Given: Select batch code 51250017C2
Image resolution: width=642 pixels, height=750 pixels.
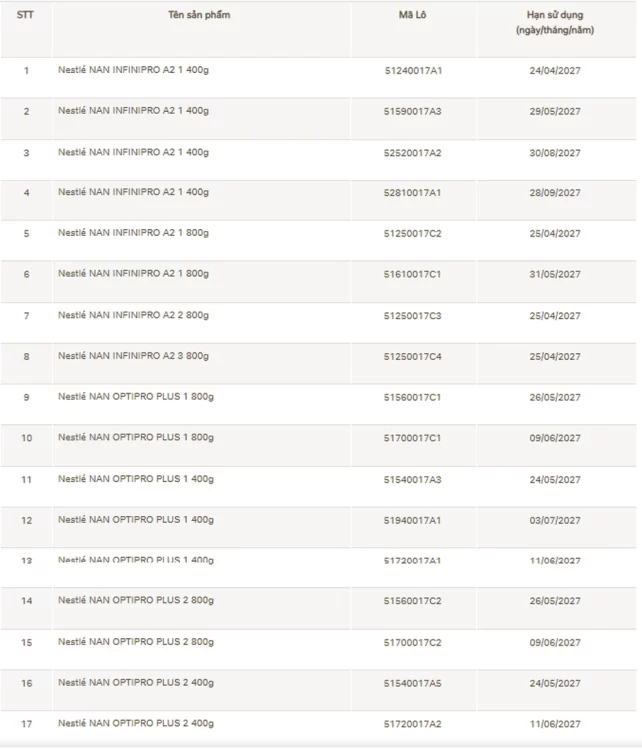Looking at the screenshot, I should tap(413, 234).
